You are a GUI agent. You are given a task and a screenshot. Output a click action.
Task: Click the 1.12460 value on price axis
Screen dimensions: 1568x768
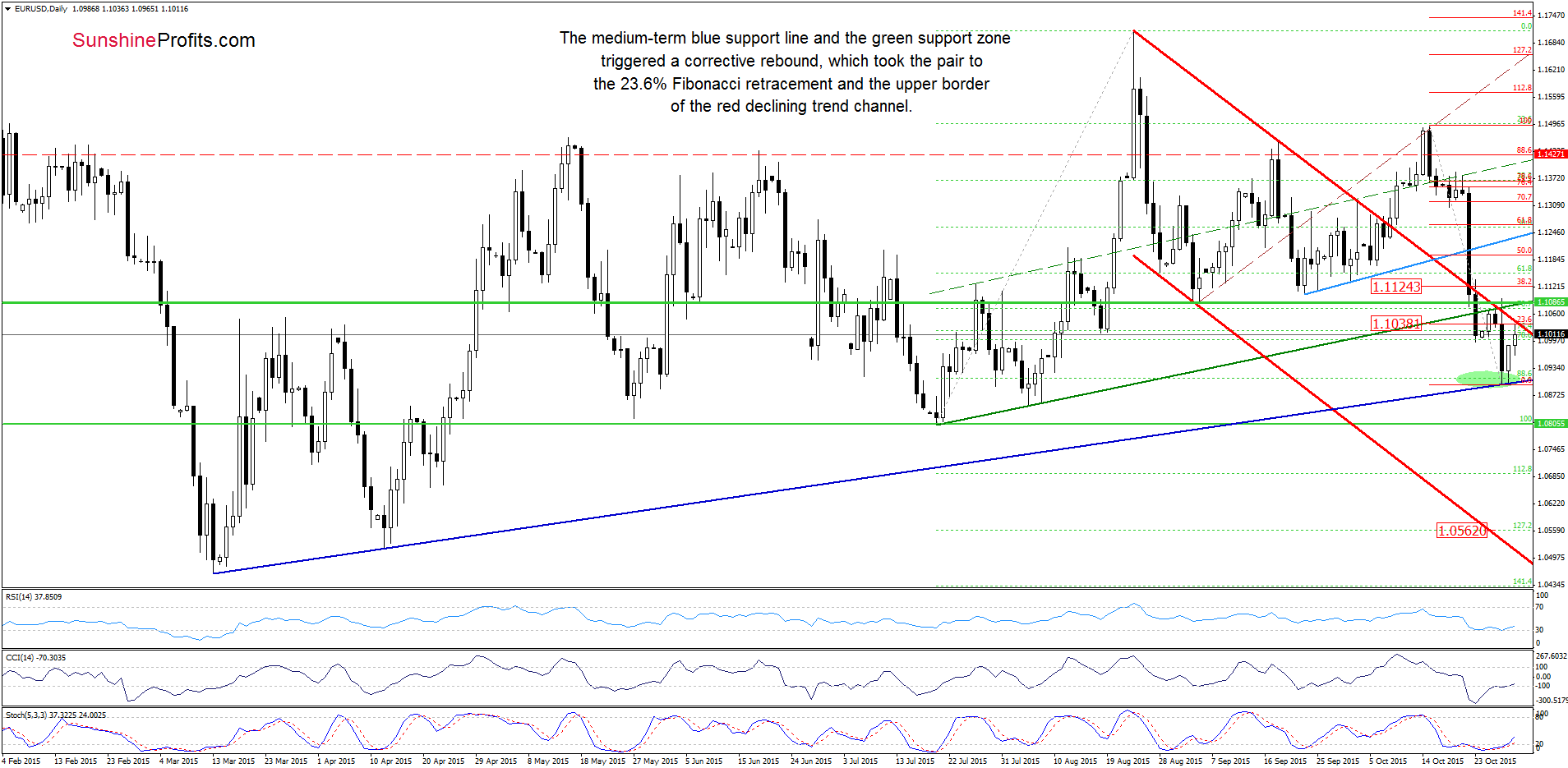(x=1550, y=232)
